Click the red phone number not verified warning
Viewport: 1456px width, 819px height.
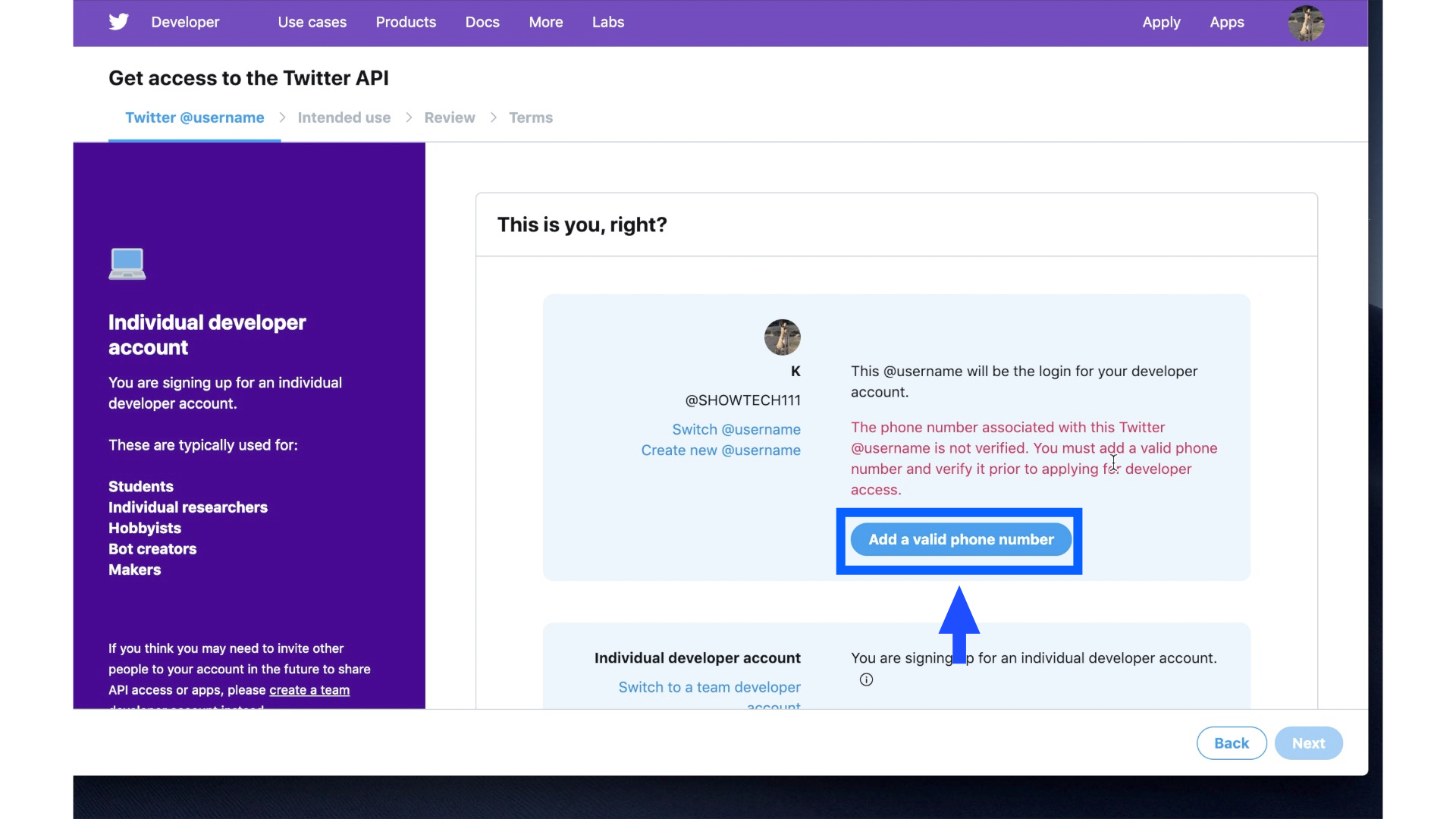pos(1034,459)
